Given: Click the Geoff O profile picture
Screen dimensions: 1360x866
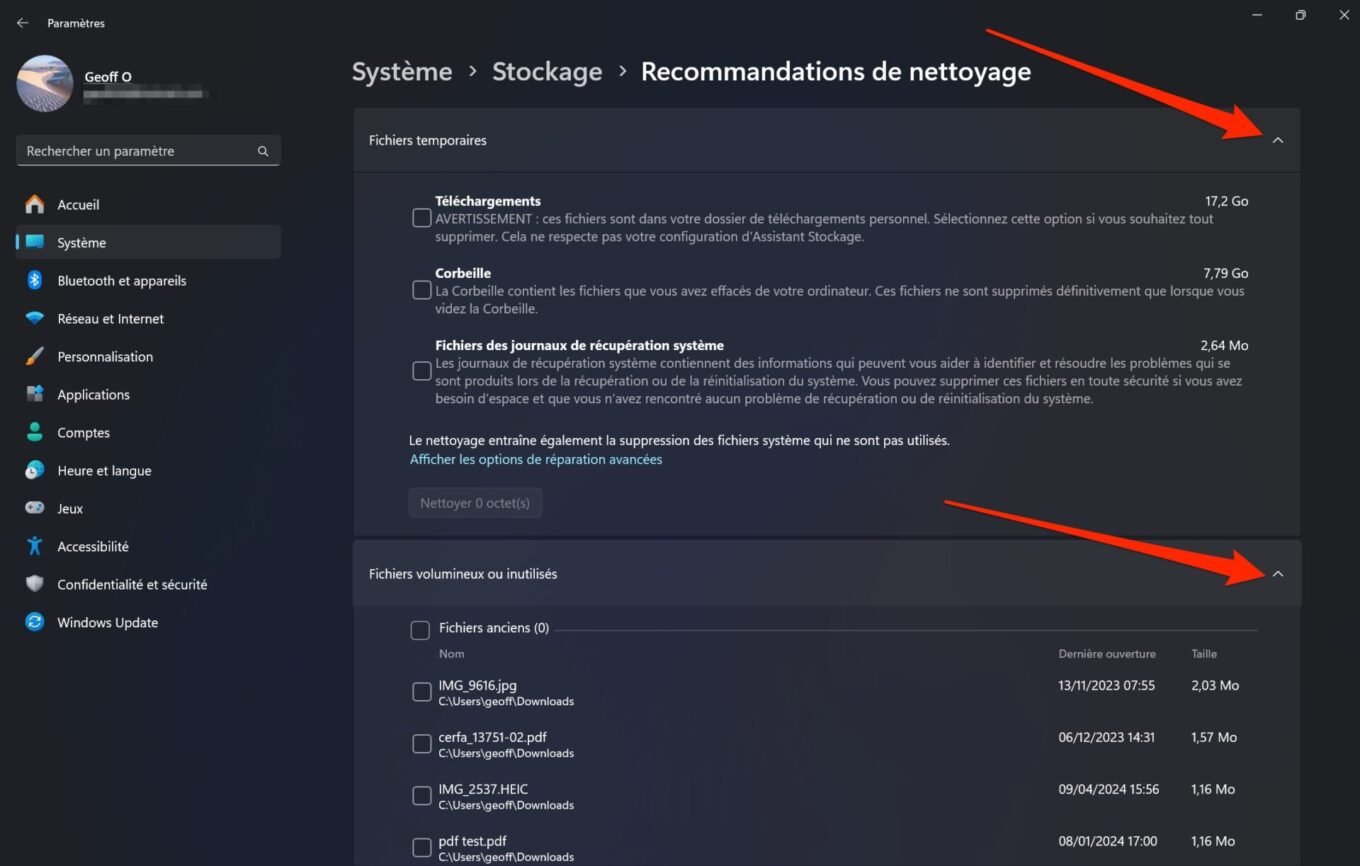Looking at the screenshot, I should tap(45, 84).
